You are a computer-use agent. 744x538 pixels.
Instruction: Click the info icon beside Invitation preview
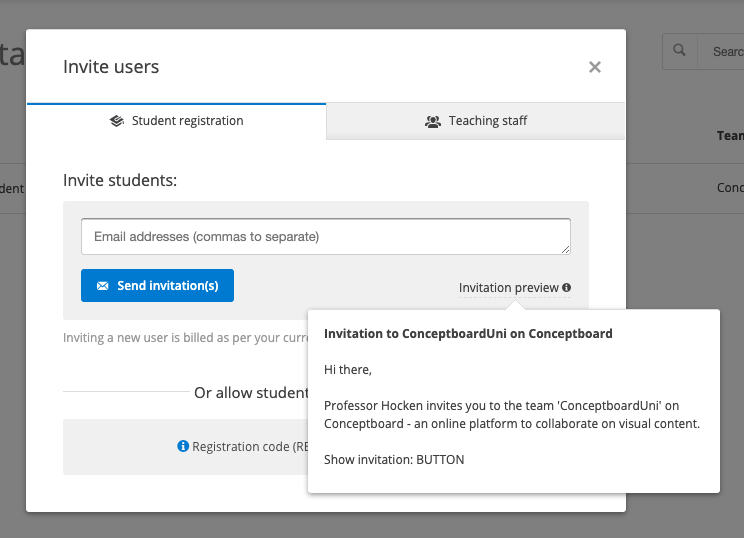567,288
